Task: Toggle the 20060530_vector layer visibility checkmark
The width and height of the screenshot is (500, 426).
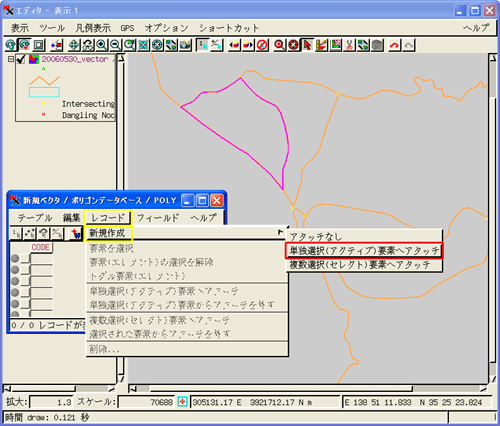Action: (21, 60)
